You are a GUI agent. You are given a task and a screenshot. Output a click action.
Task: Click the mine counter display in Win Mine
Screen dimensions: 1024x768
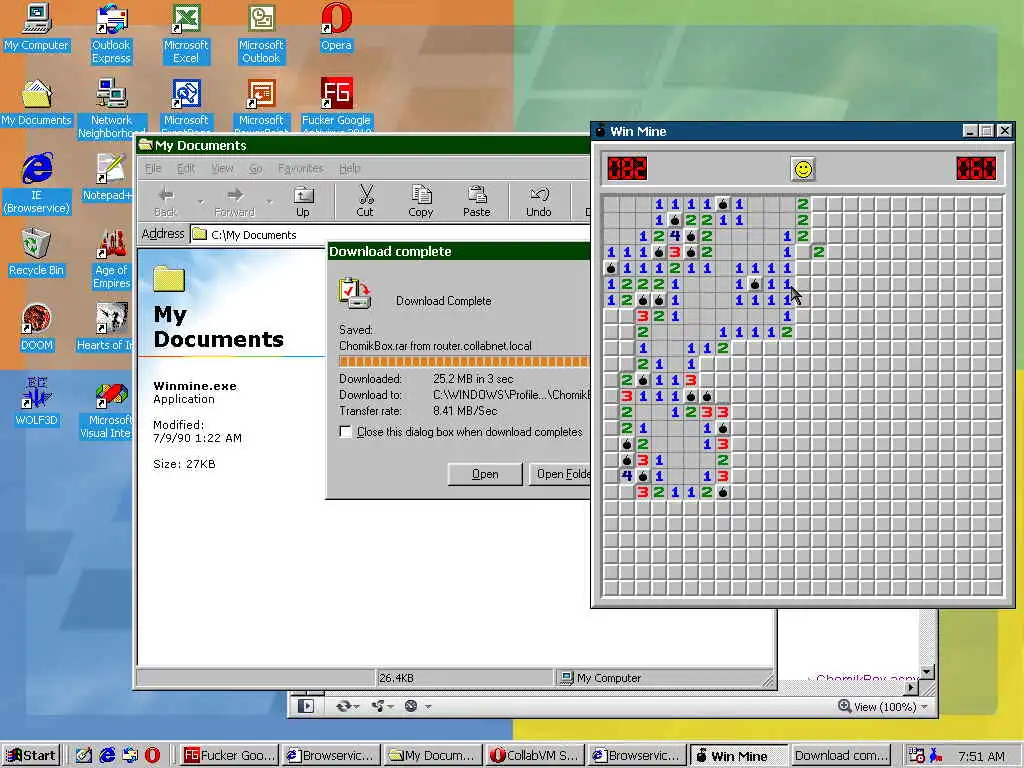point(627,168)
